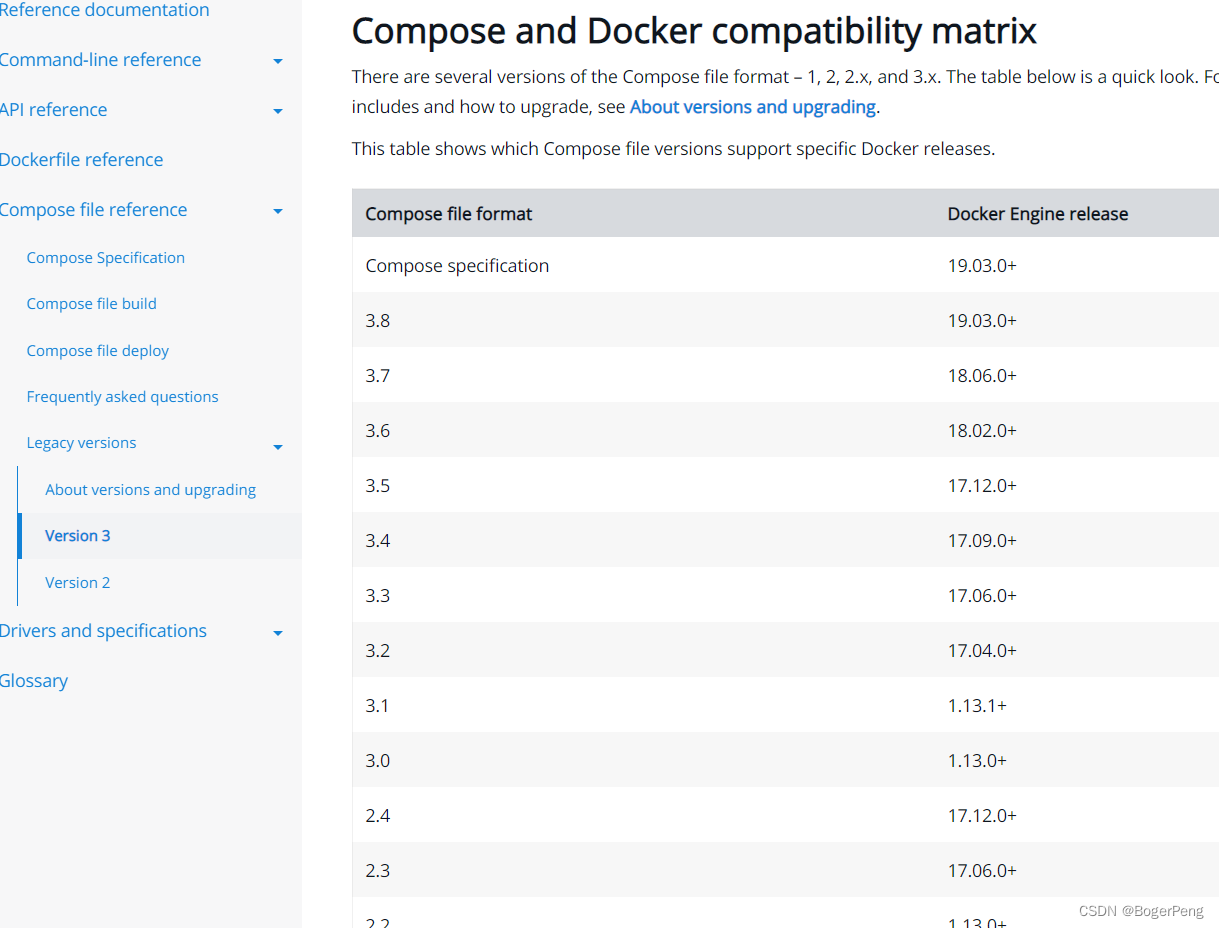Viewport: 1219px width, 928px height.
Task: Click the 17.04.0+ release cell
Action: [982, 651]
